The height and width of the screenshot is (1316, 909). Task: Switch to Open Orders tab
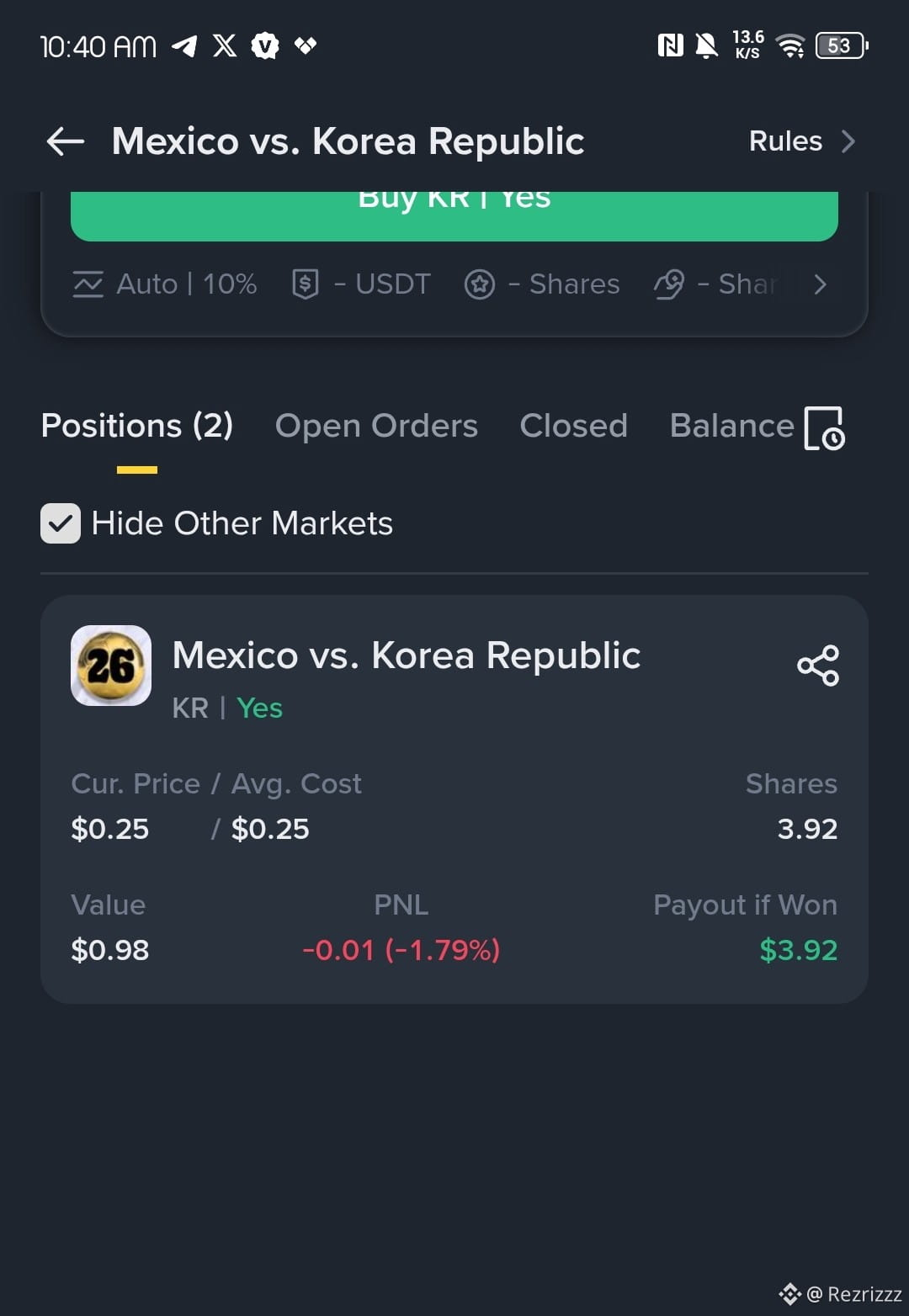(x=376, y=426)
